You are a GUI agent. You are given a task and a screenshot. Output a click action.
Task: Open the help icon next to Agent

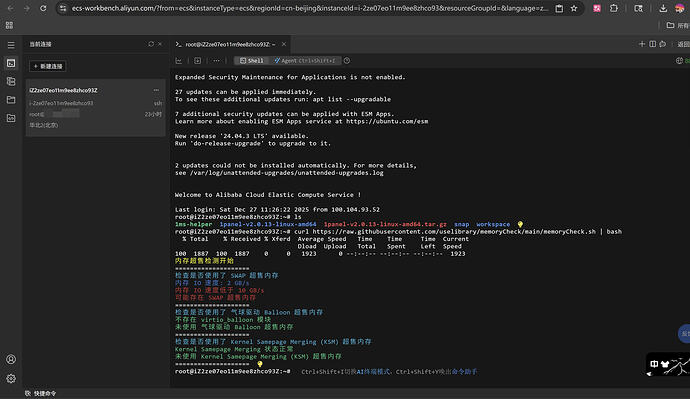click(x=347, y=61)
